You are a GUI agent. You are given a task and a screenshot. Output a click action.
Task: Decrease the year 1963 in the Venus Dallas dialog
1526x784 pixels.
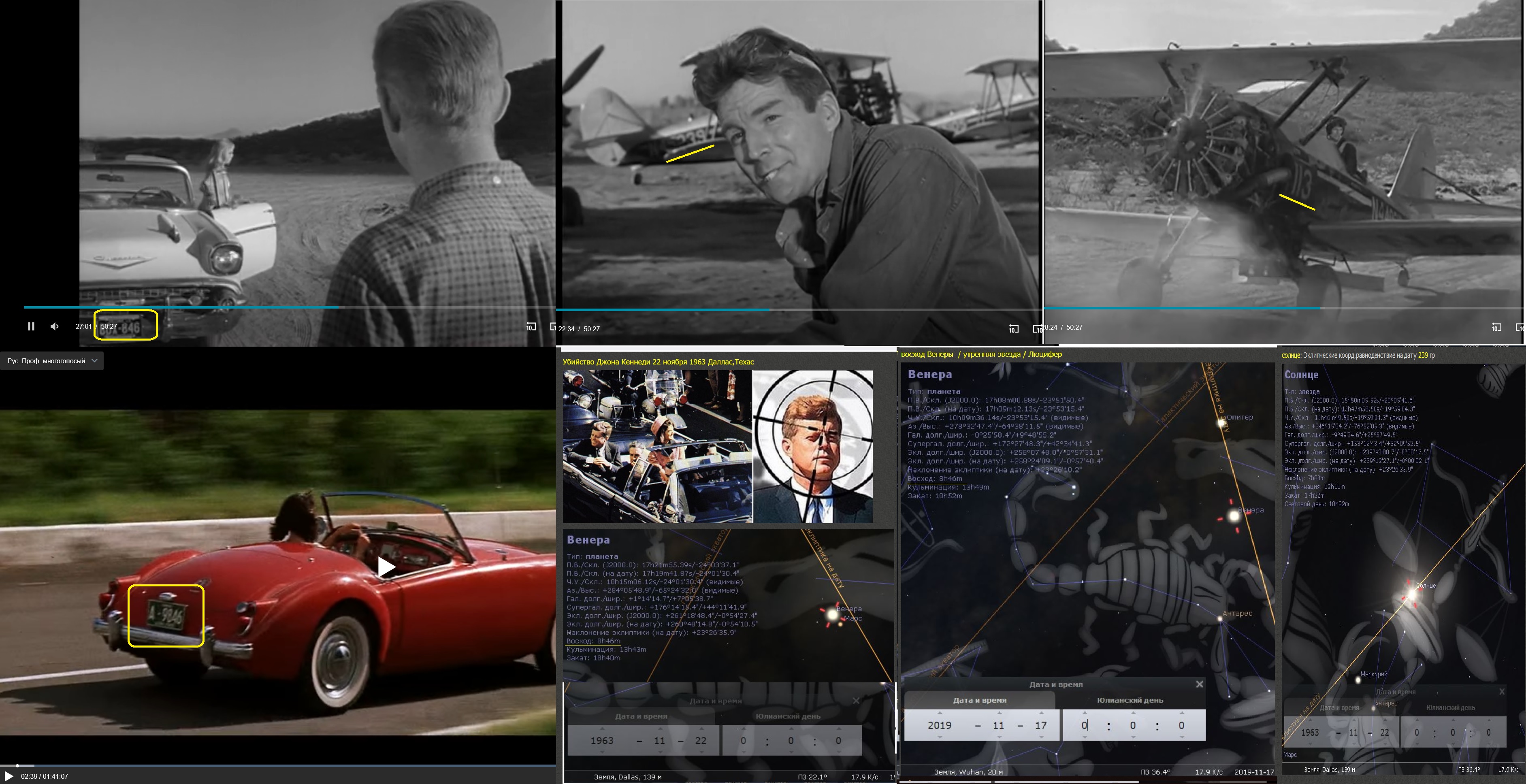click(x=602, y=752)
